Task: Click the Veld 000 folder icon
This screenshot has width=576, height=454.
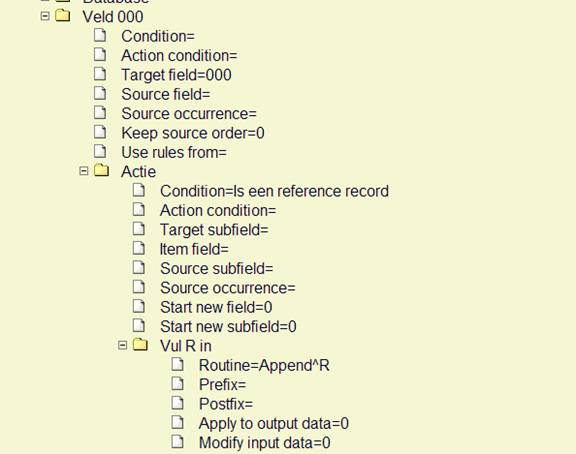Action: tap(63, 16)
